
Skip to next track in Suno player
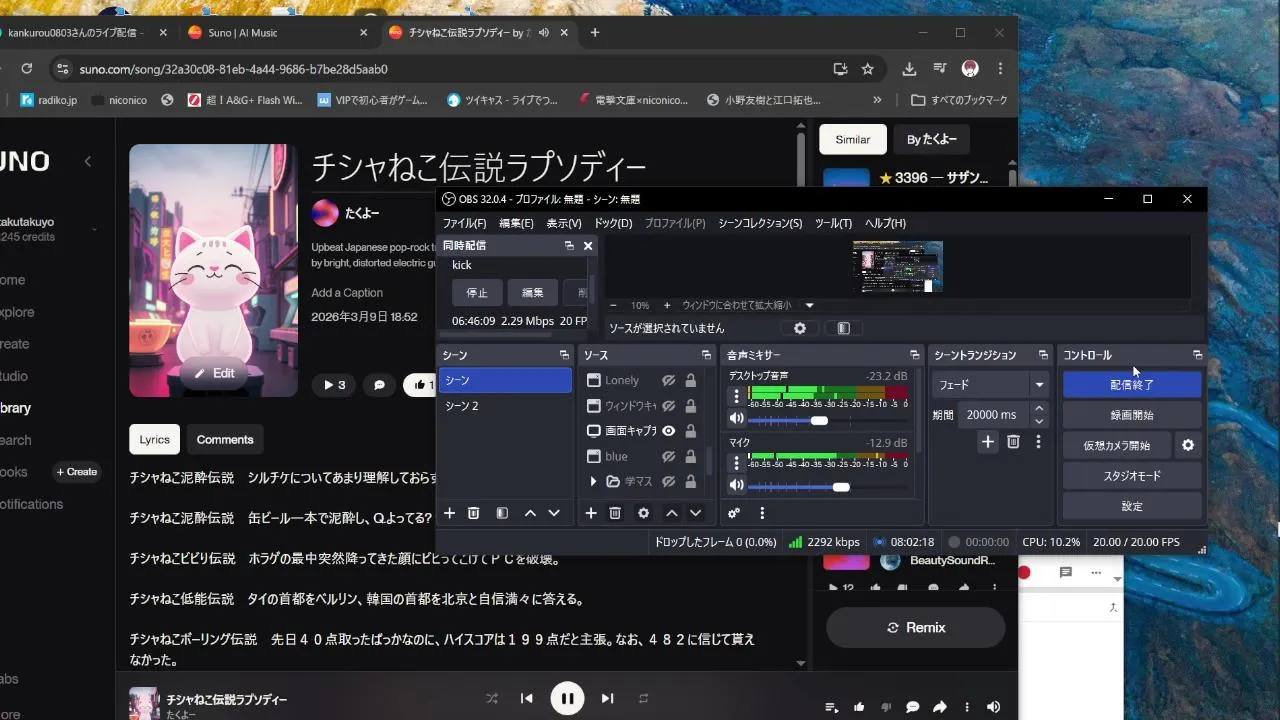(607, 698)
